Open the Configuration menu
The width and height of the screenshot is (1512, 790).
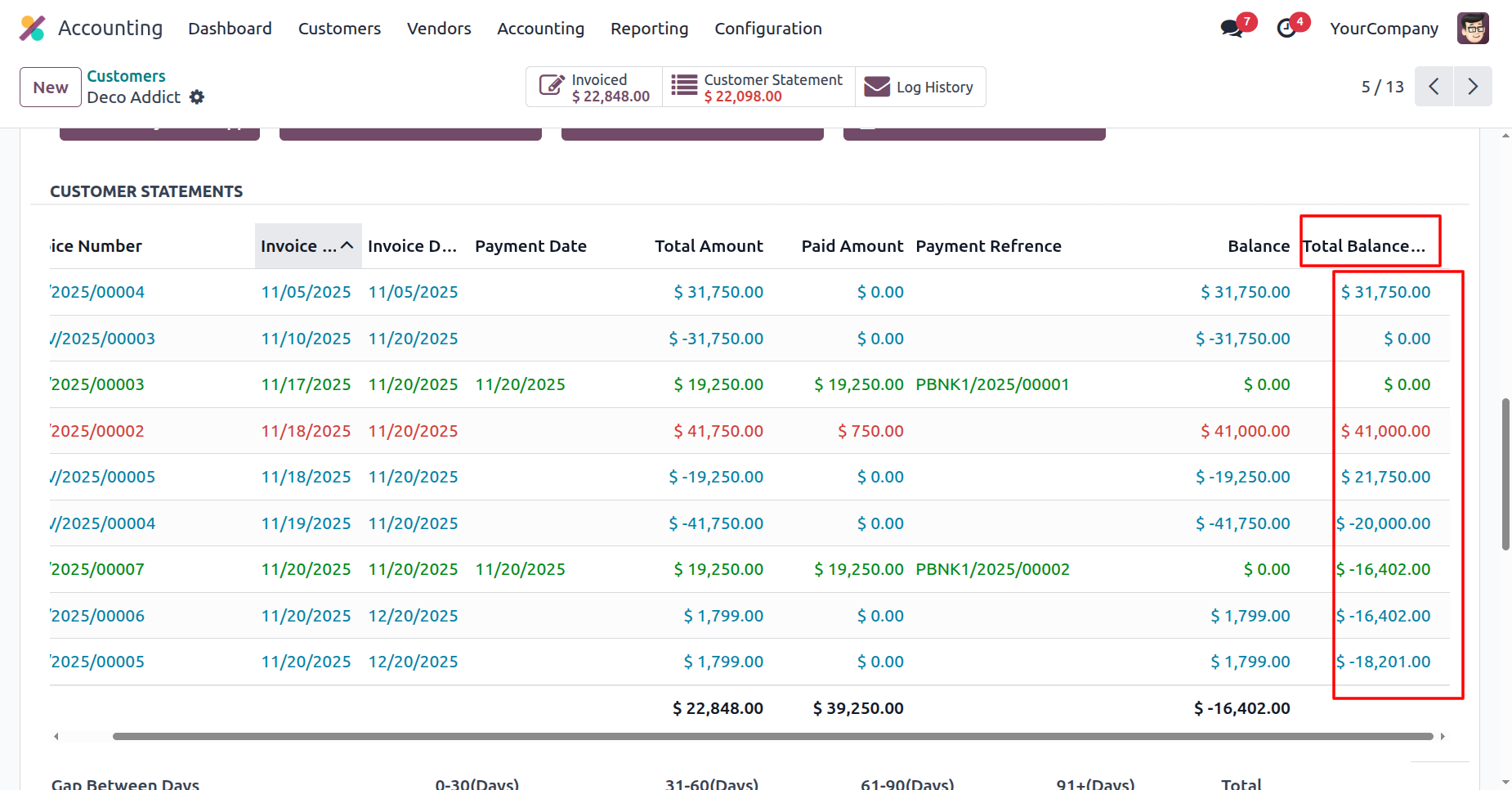pyautogui.click(x=767, y=29)
